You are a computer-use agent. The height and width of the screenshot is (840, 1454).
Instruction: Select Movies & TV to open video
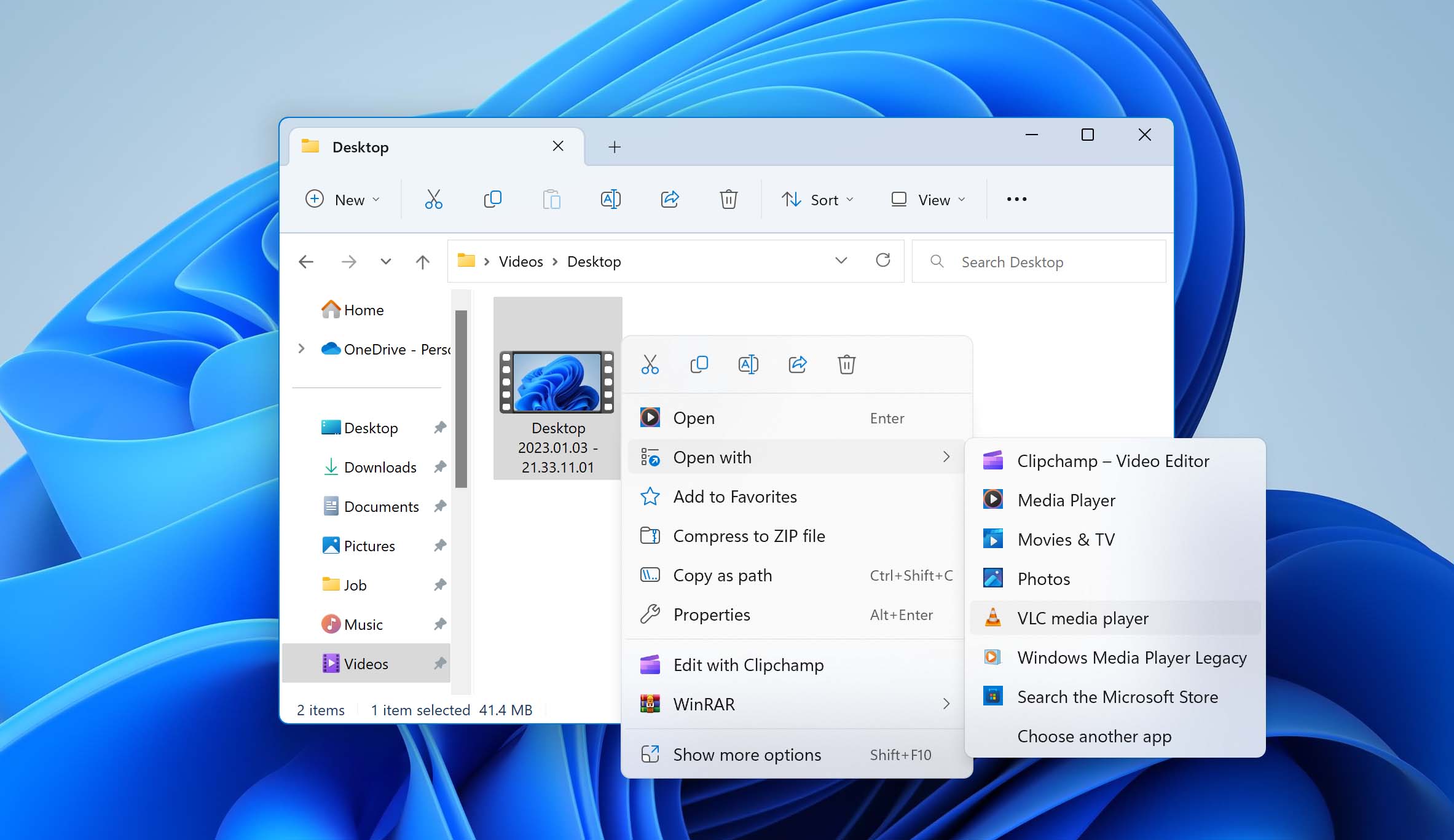[x=1065, y=539]
